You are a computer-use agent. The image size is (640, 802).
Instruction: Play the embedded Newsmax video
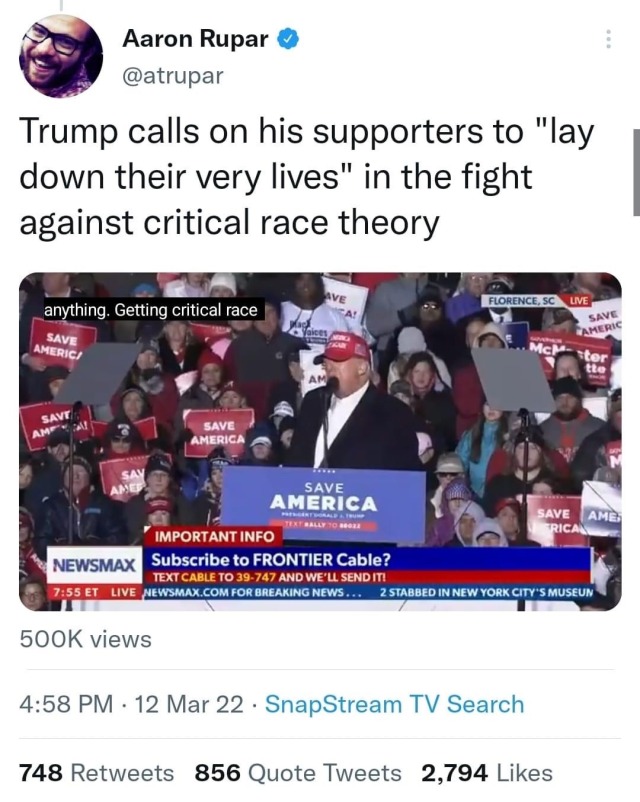tap(320, 441)
